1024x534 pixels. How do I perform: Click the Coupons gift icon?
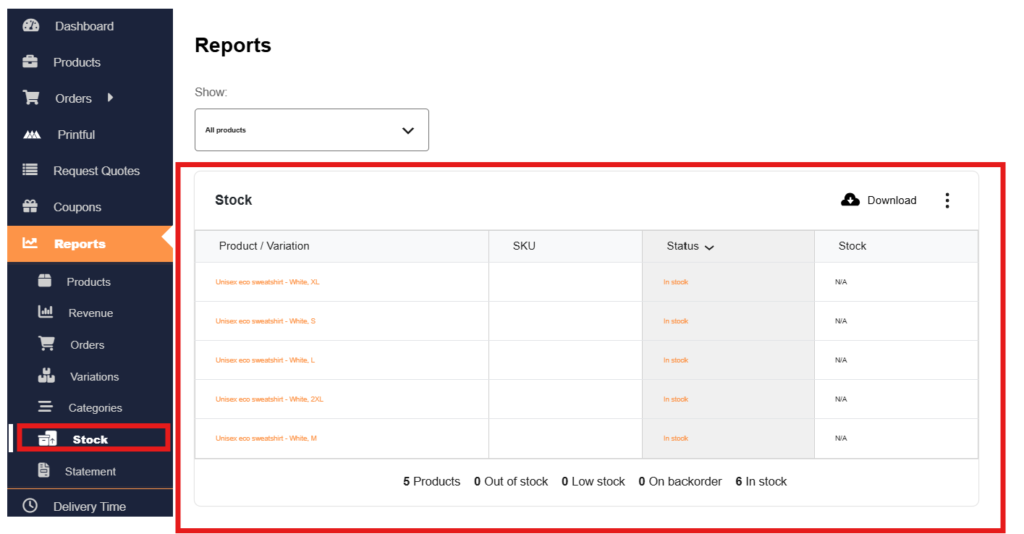[x=30, y=207]
